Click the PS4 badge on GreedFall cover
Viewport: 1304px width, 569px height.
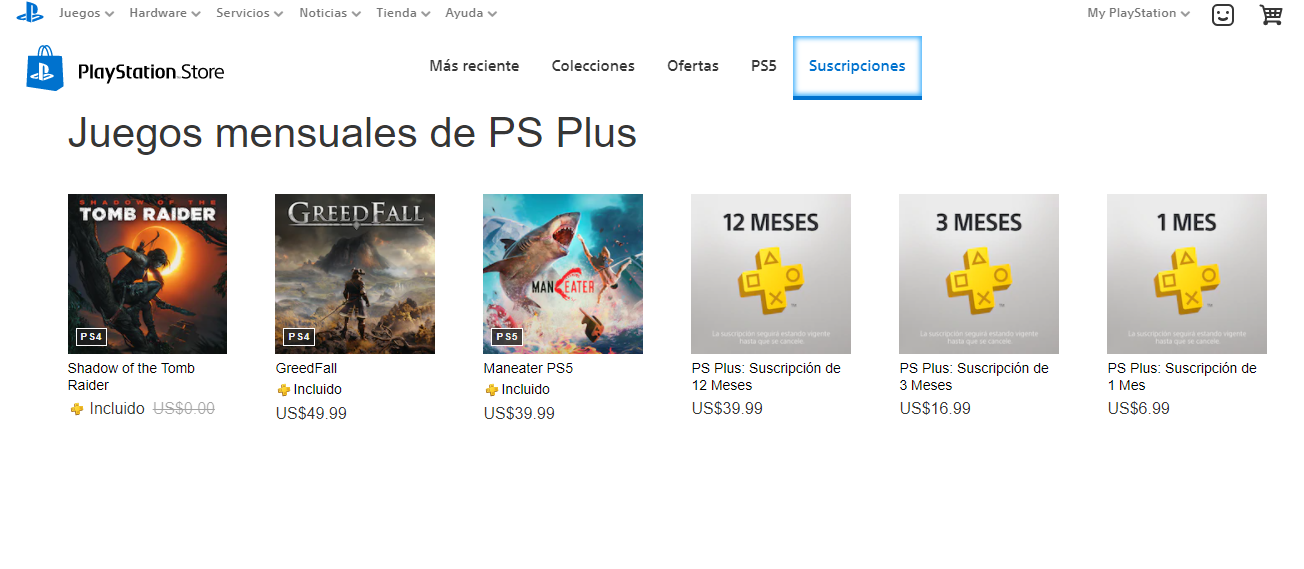[x=299, y=337]
